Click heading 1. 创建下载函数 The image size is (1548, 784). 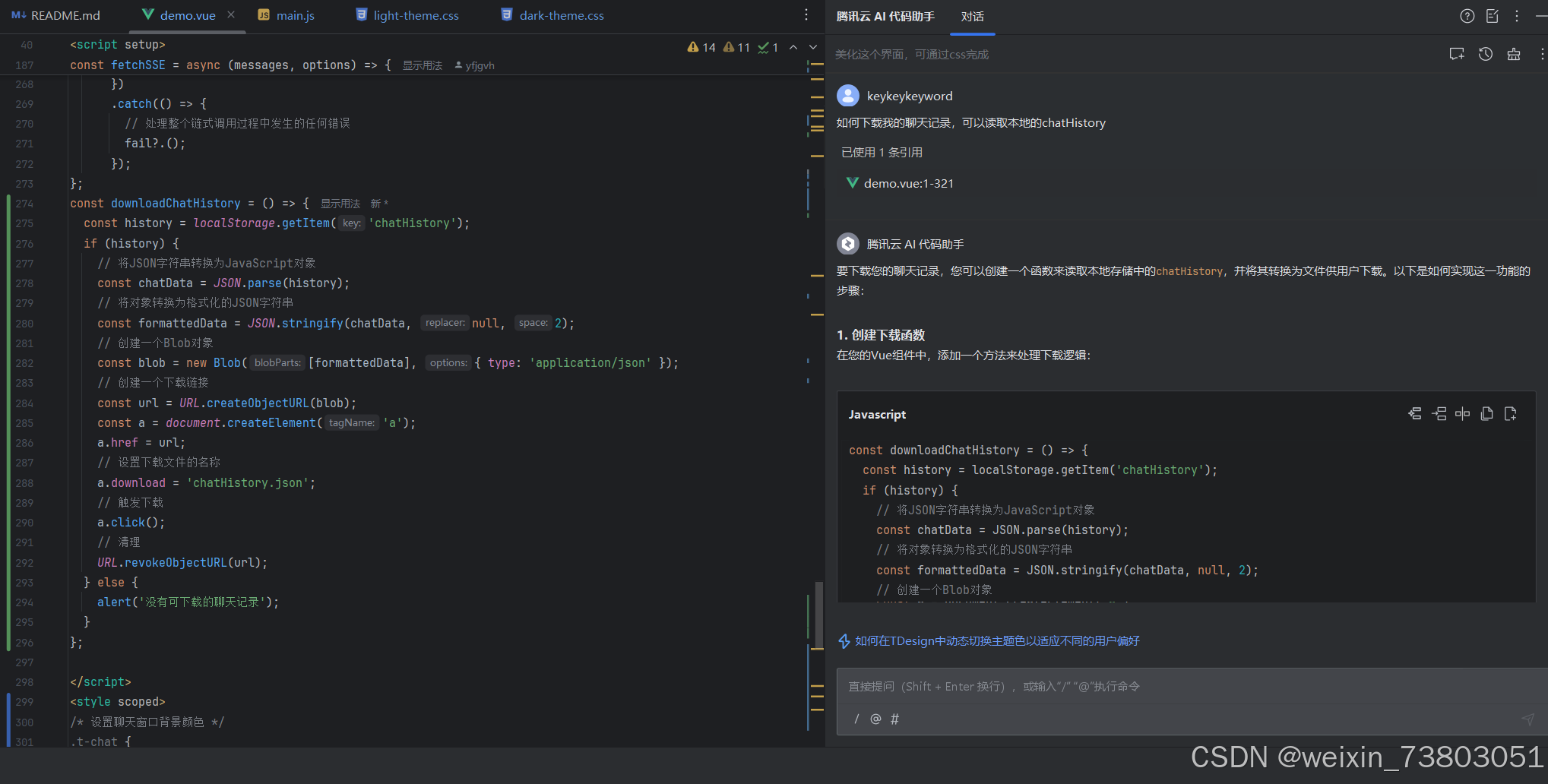coord(881,335)
